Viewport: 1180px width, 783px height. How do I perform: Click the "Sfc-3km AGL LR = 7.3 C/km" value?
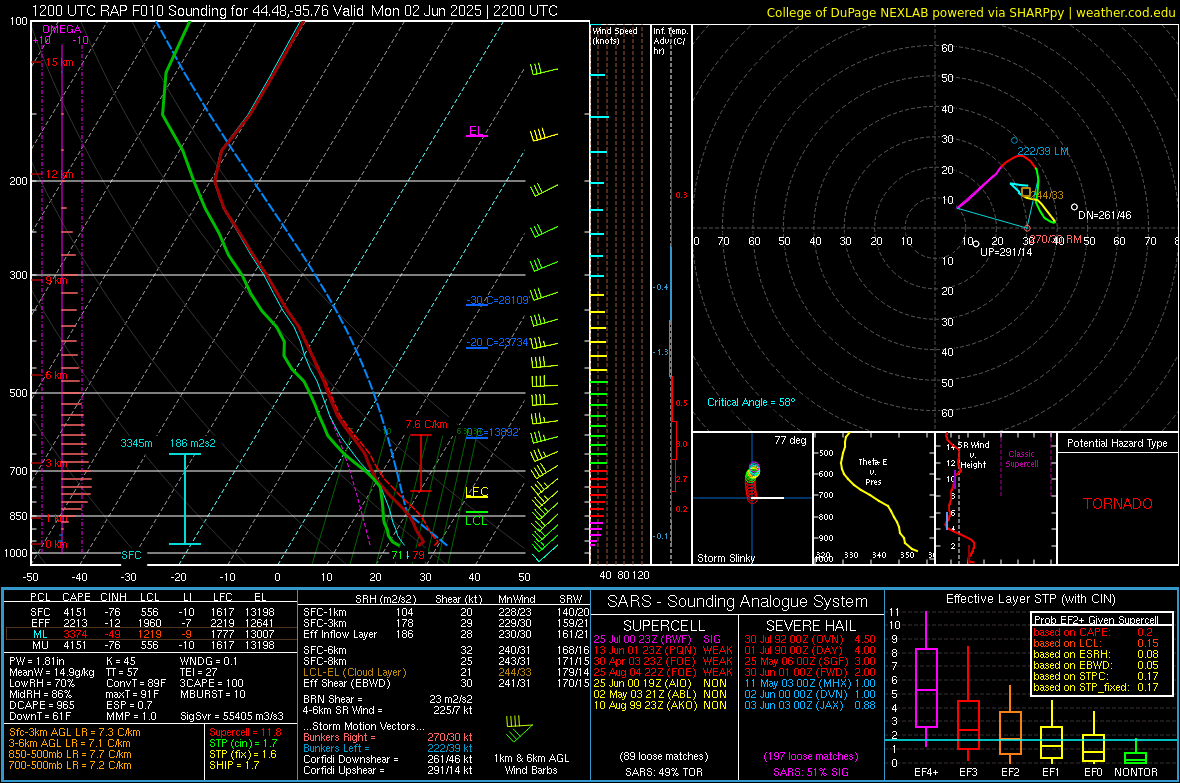(75, 732)
